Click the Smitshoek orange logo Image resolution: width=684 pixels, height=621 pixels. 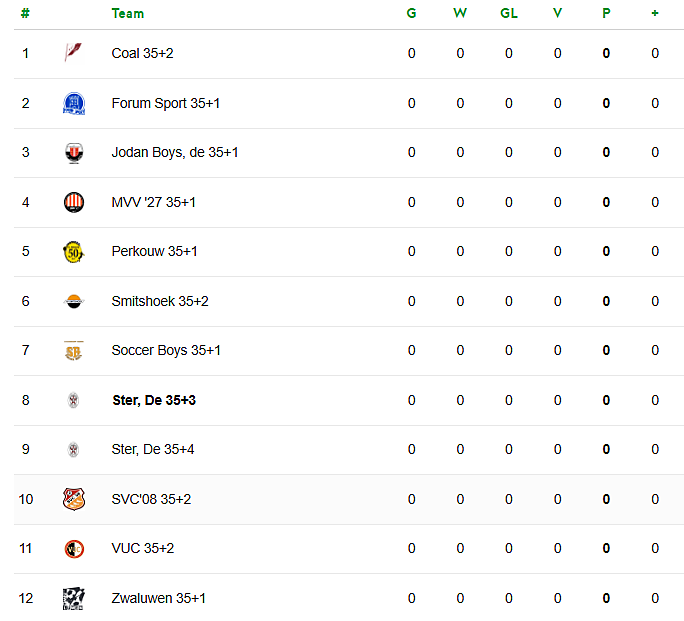[x=74, y=301]
